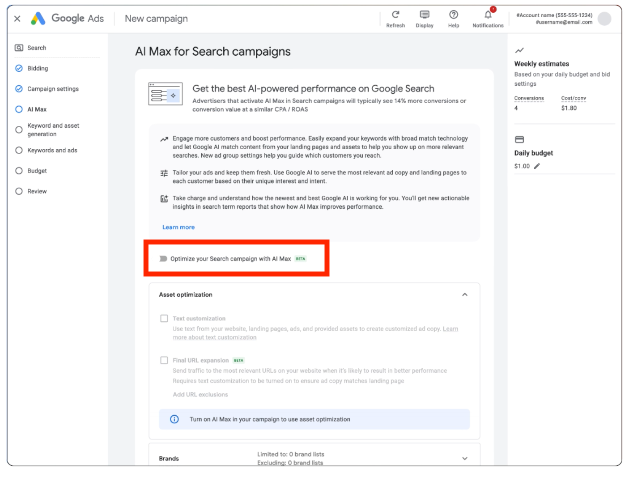The width and height of the screenshot is (639, 480).
Task: Click the tune icon beside Tailor your ads
Action: [x=164, y=173]
